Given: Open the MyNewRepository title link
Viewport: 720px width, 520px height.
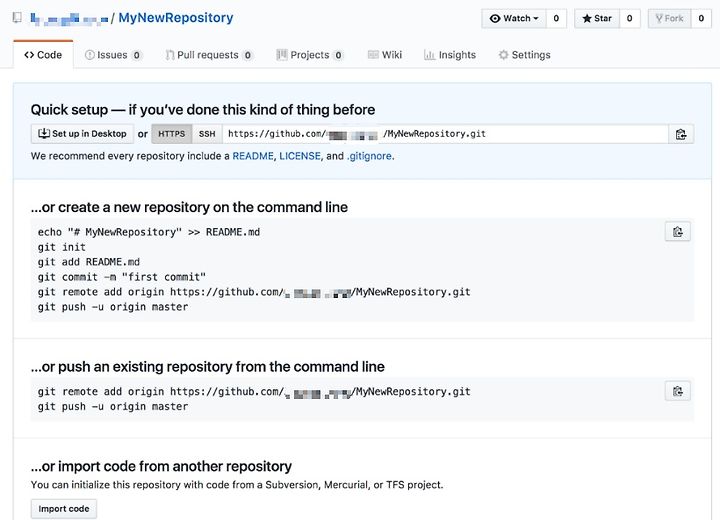Looking at the screenshot, I should tap(176, 18).
